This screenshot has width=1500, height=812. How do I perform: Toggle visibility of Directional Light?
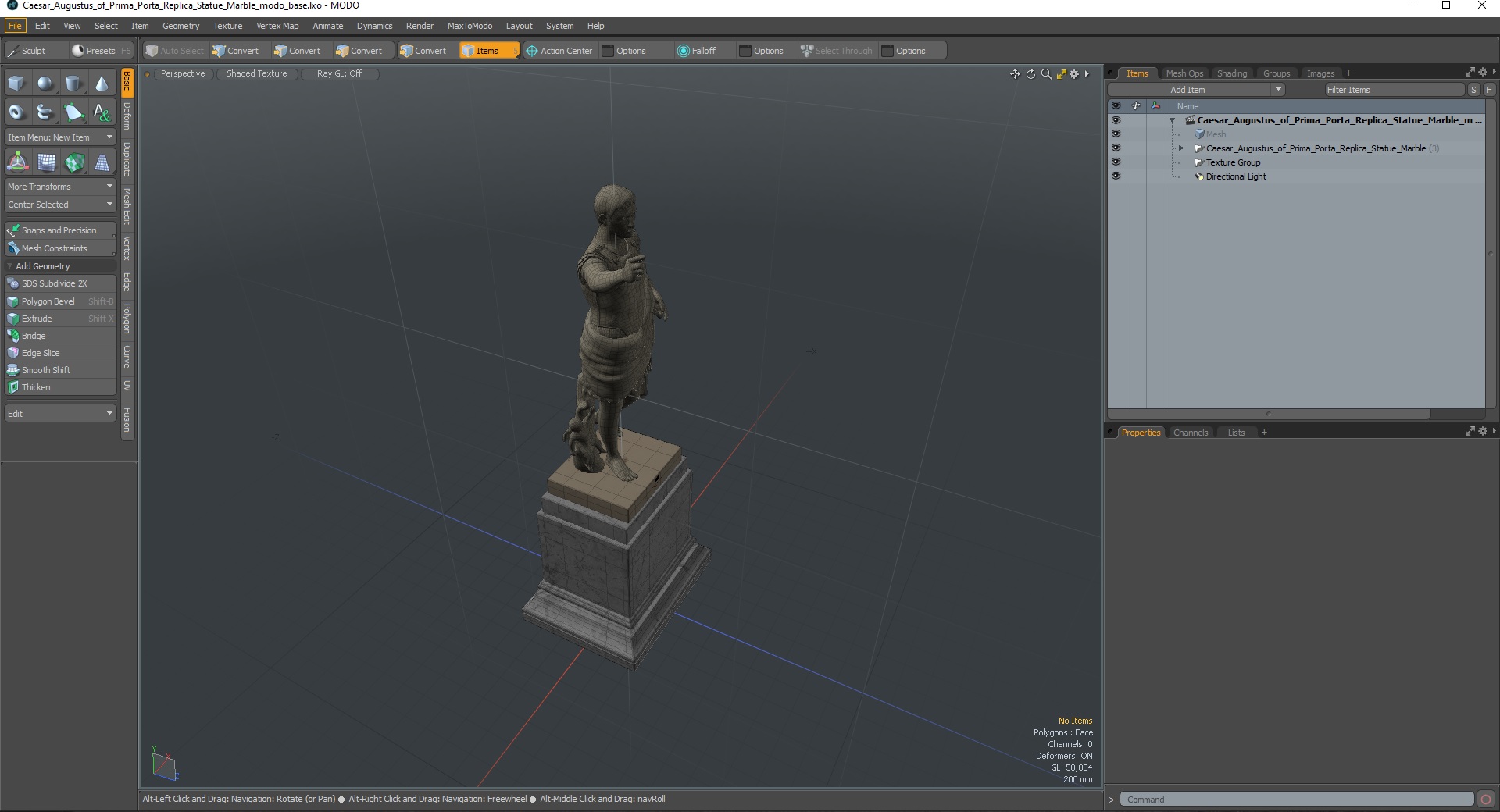click(x=1116, y=176)
